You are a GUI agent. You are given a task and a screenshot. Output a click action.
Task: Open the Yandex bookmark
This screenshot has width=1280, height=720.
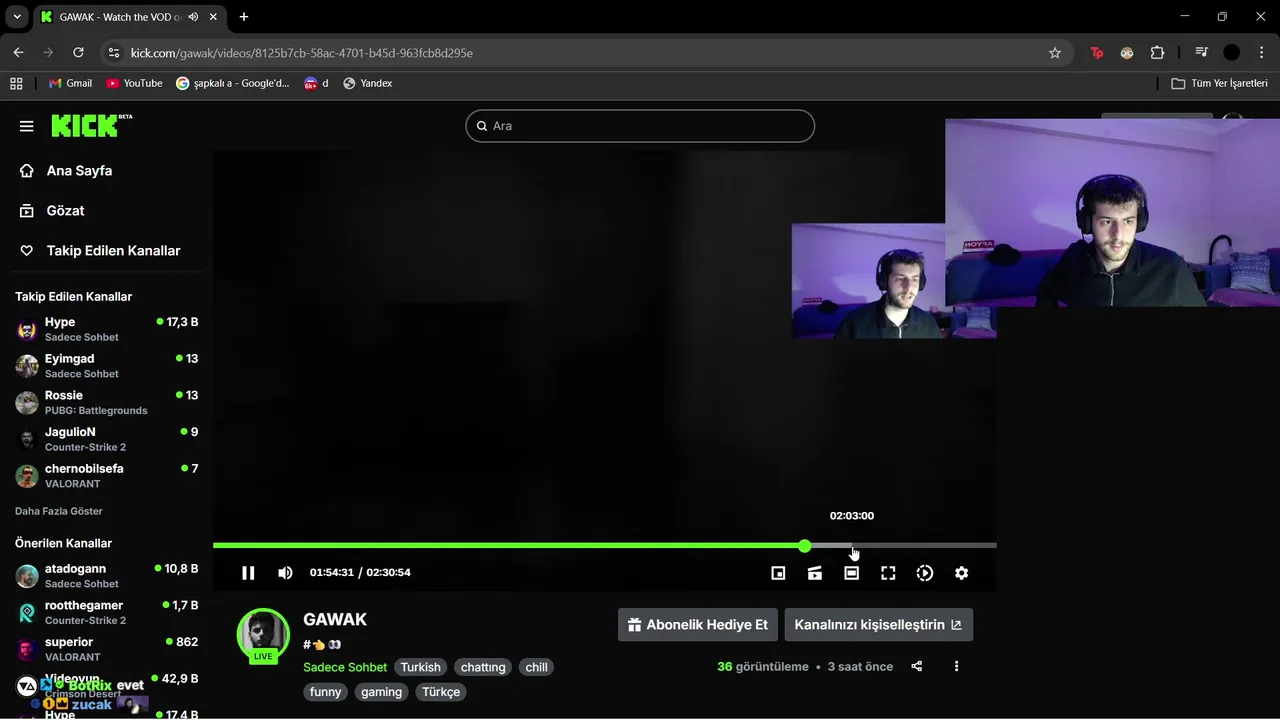367,83
